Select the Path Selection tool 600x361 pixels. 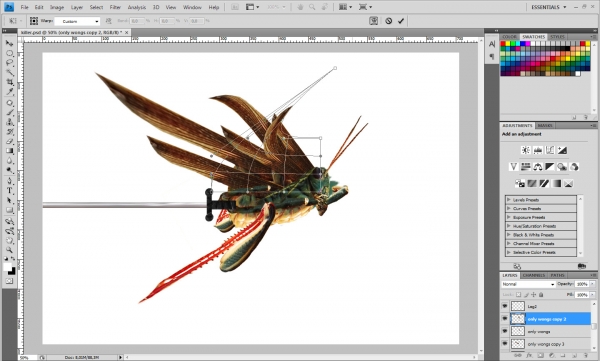pyautogui.click(x=10, y=200)
